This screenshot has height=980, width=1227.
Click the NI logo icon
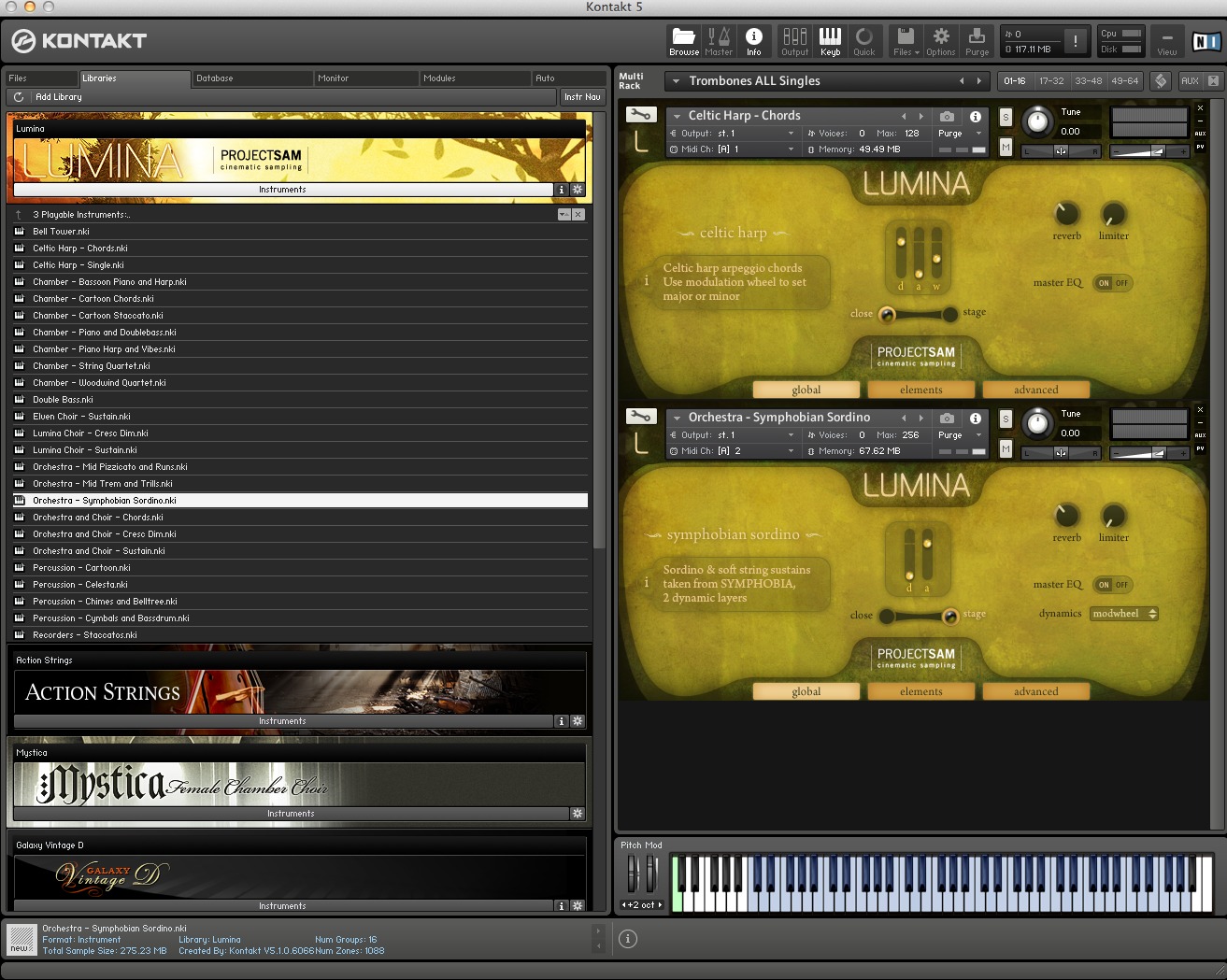[x=1206, y=41]
